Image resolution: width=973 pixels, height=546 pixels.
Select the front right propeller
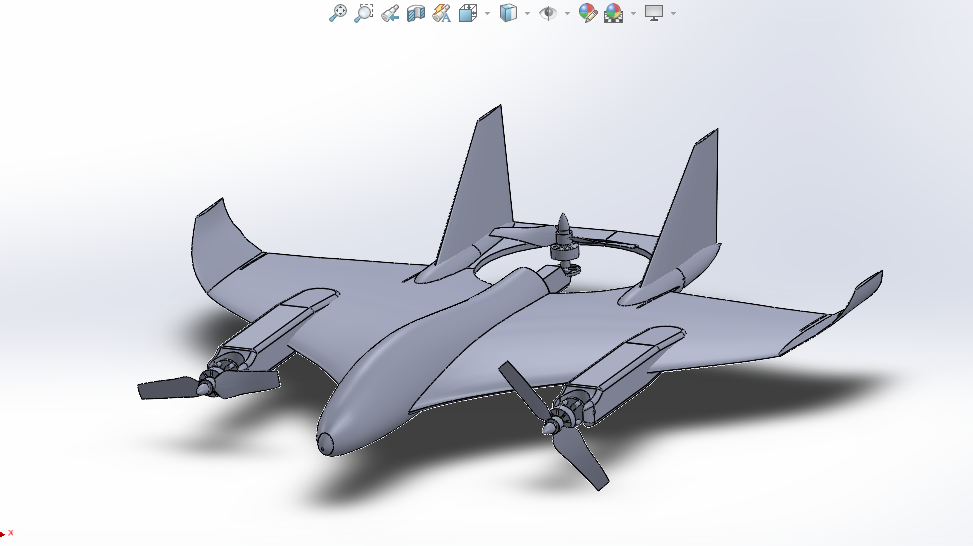(554, 426)
